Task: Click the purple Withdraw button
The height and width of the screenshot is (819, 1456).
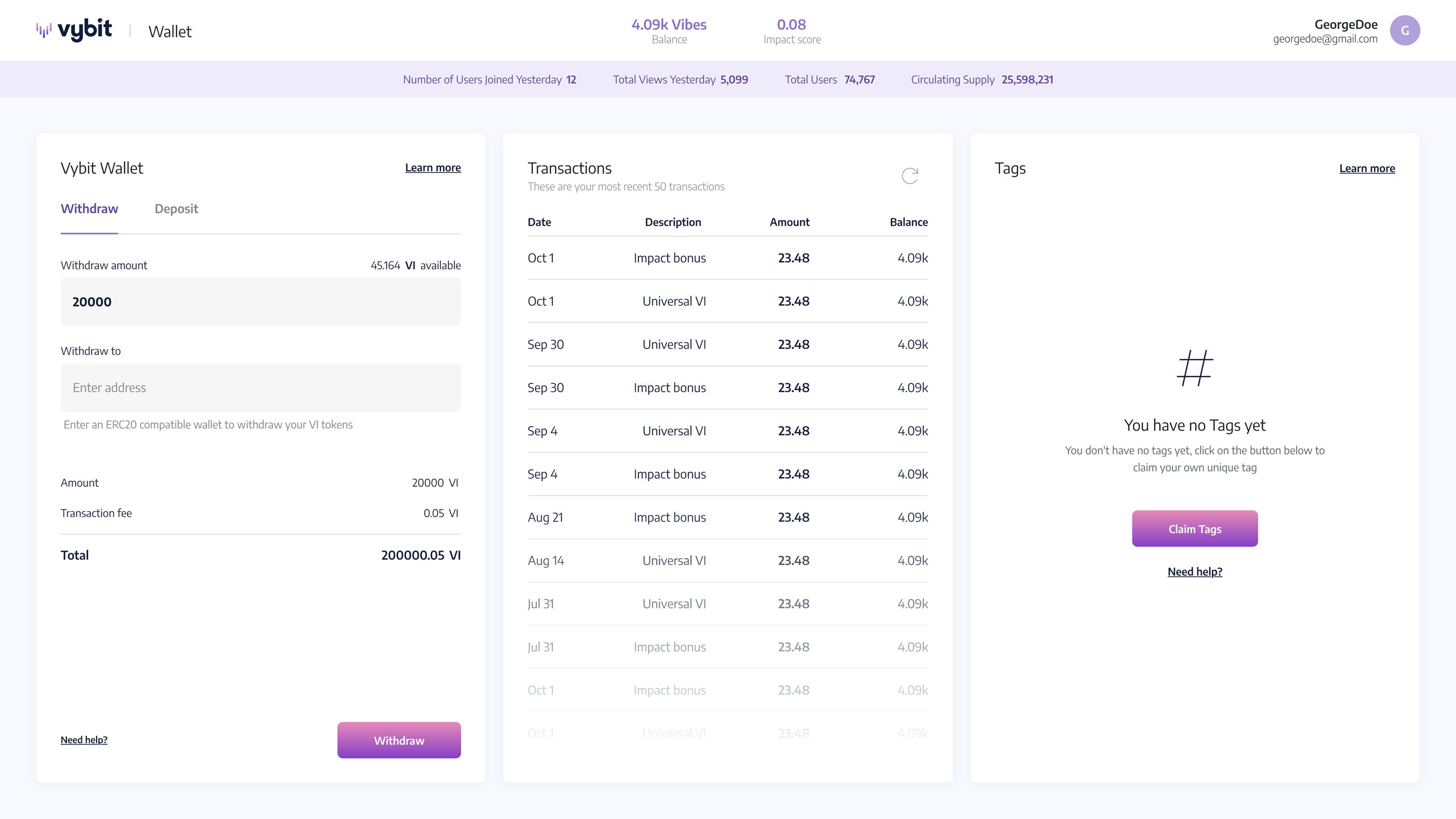Action: (x=399, y=740)
